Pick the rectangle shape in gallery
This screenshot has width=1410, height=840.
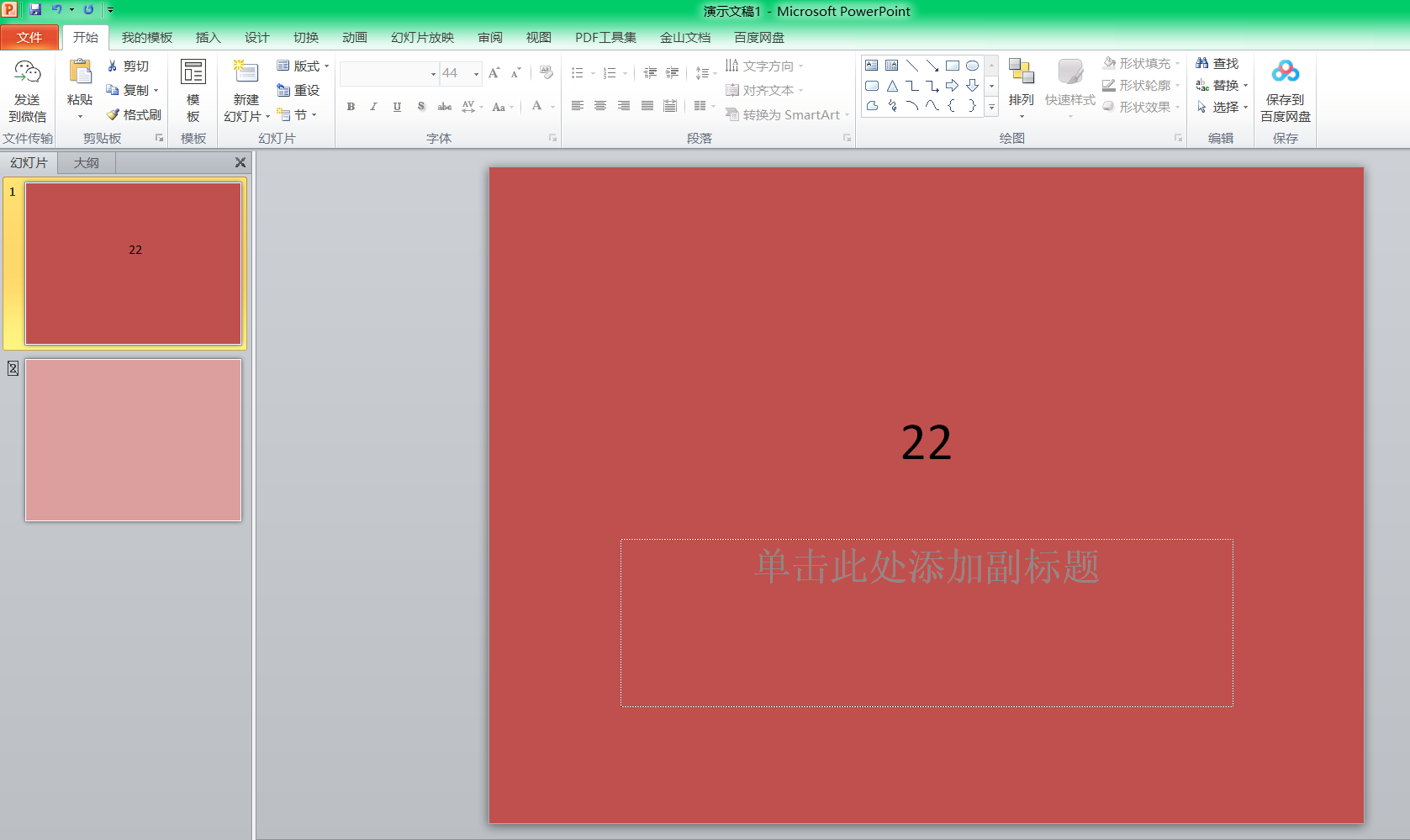[x=953, y=66]
